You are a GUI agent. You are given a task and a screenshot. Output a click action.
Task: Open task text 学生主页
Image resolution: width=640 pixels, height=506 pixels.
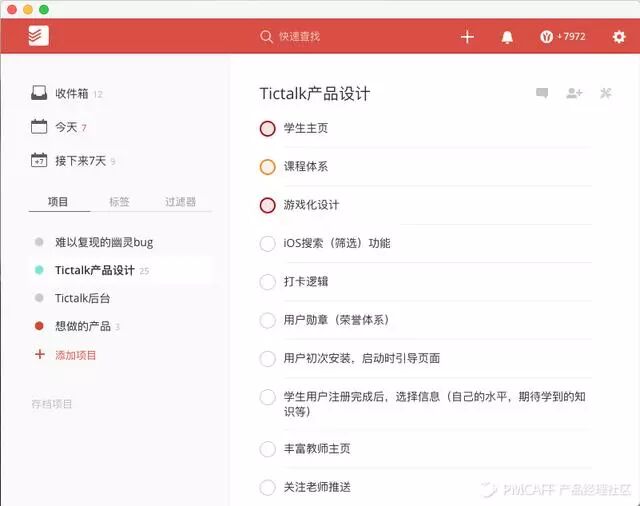tap(306, 128)
